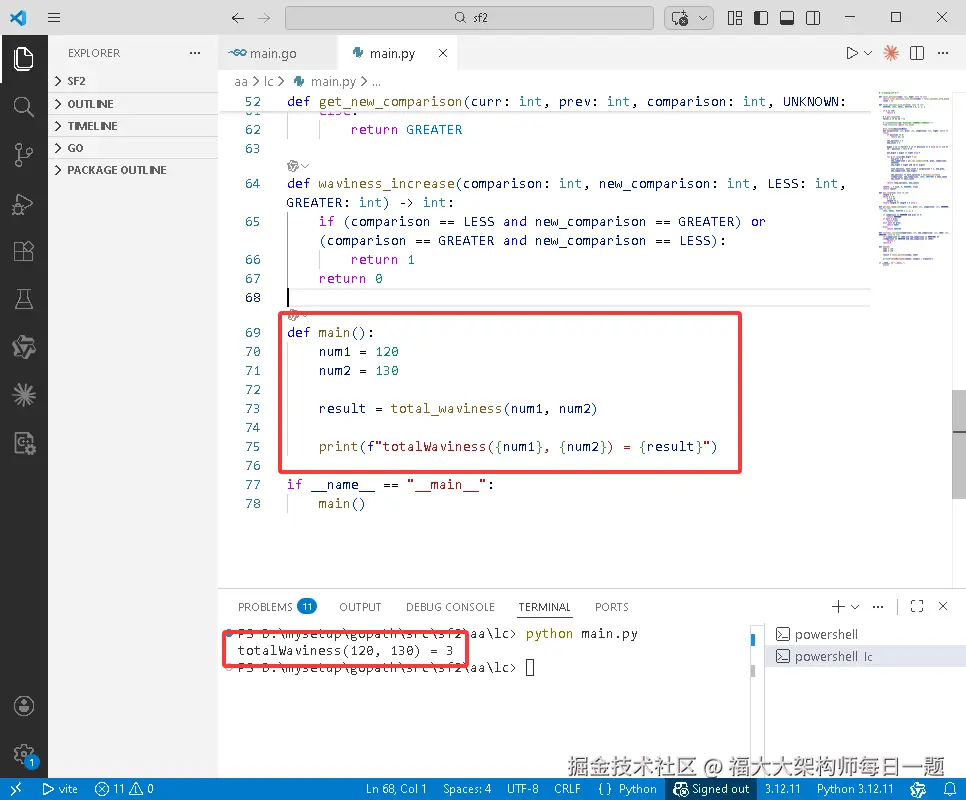The width and height of the screenshot is (966, 800).
Task: Open the chat dropdown arrow in title bar
Action: (703, 18)
